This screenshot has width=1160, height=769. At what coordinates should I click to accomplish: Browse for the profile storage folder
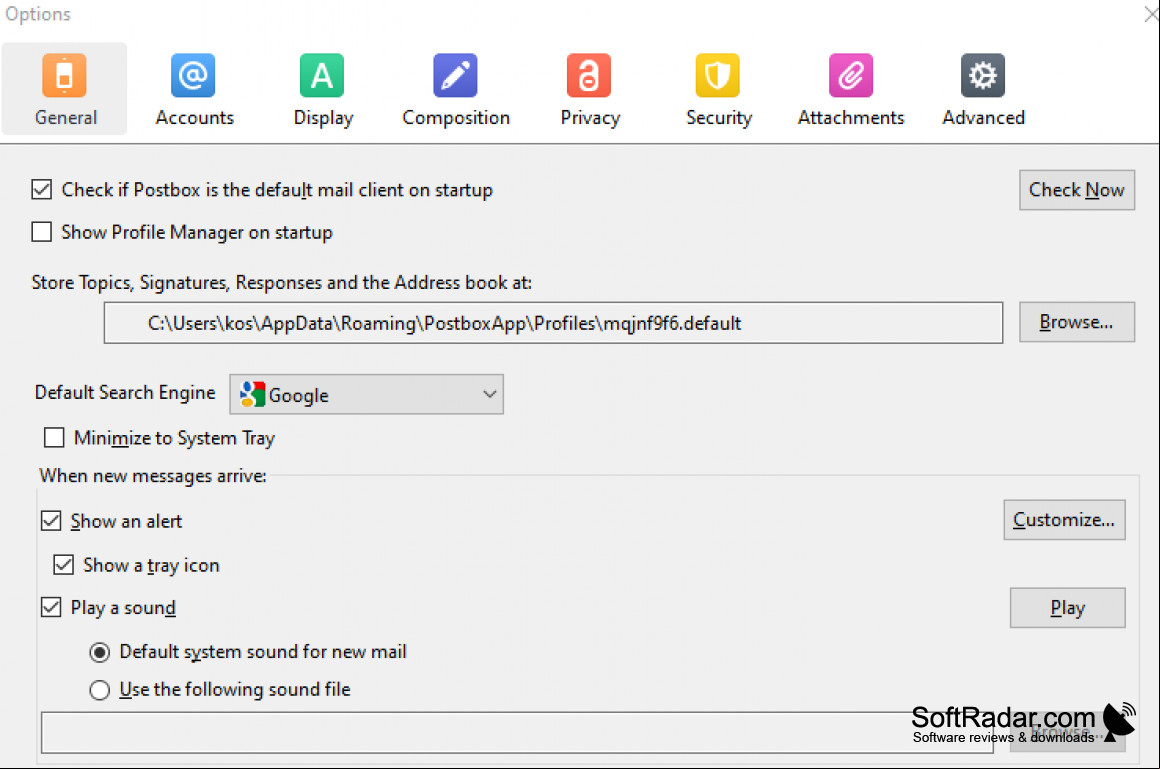(1076, 322)
